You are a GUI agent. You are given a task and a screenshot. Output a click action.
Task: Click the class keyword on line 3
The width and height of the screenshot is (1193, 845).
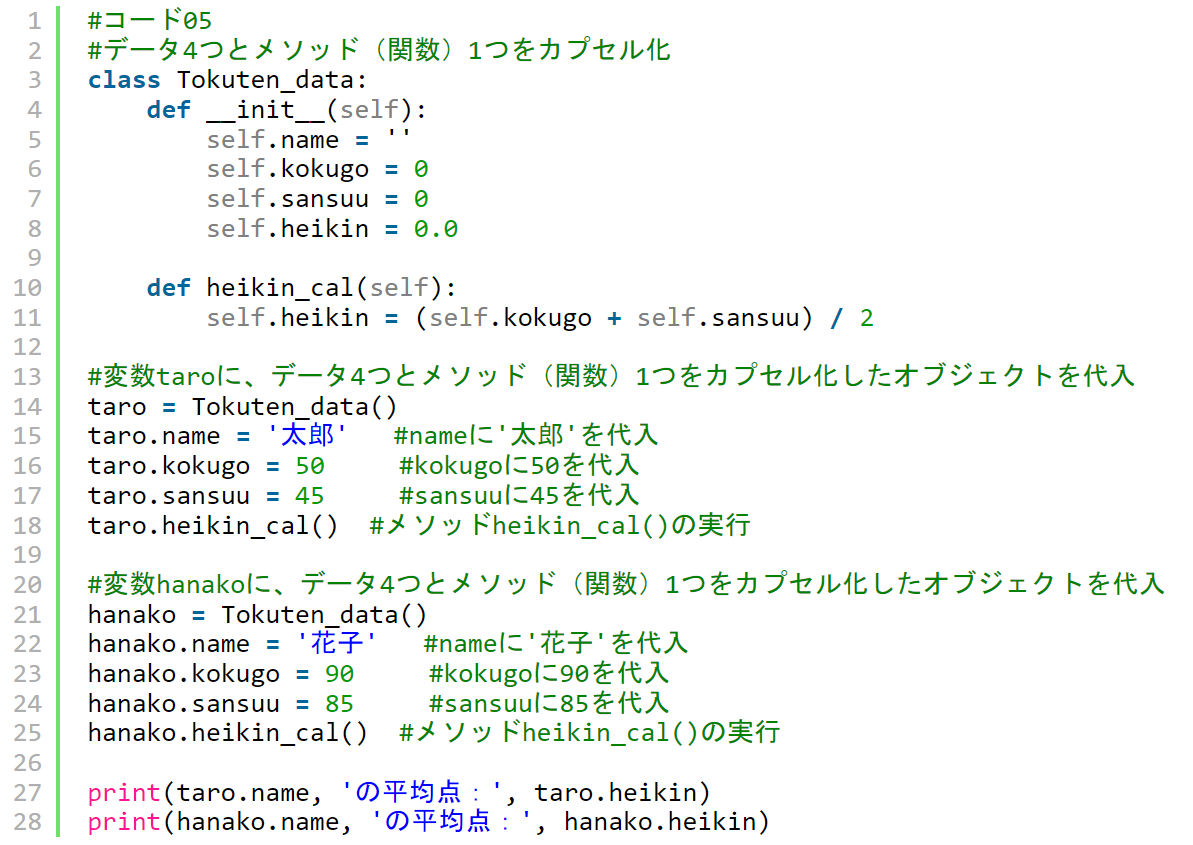point(124,80)
